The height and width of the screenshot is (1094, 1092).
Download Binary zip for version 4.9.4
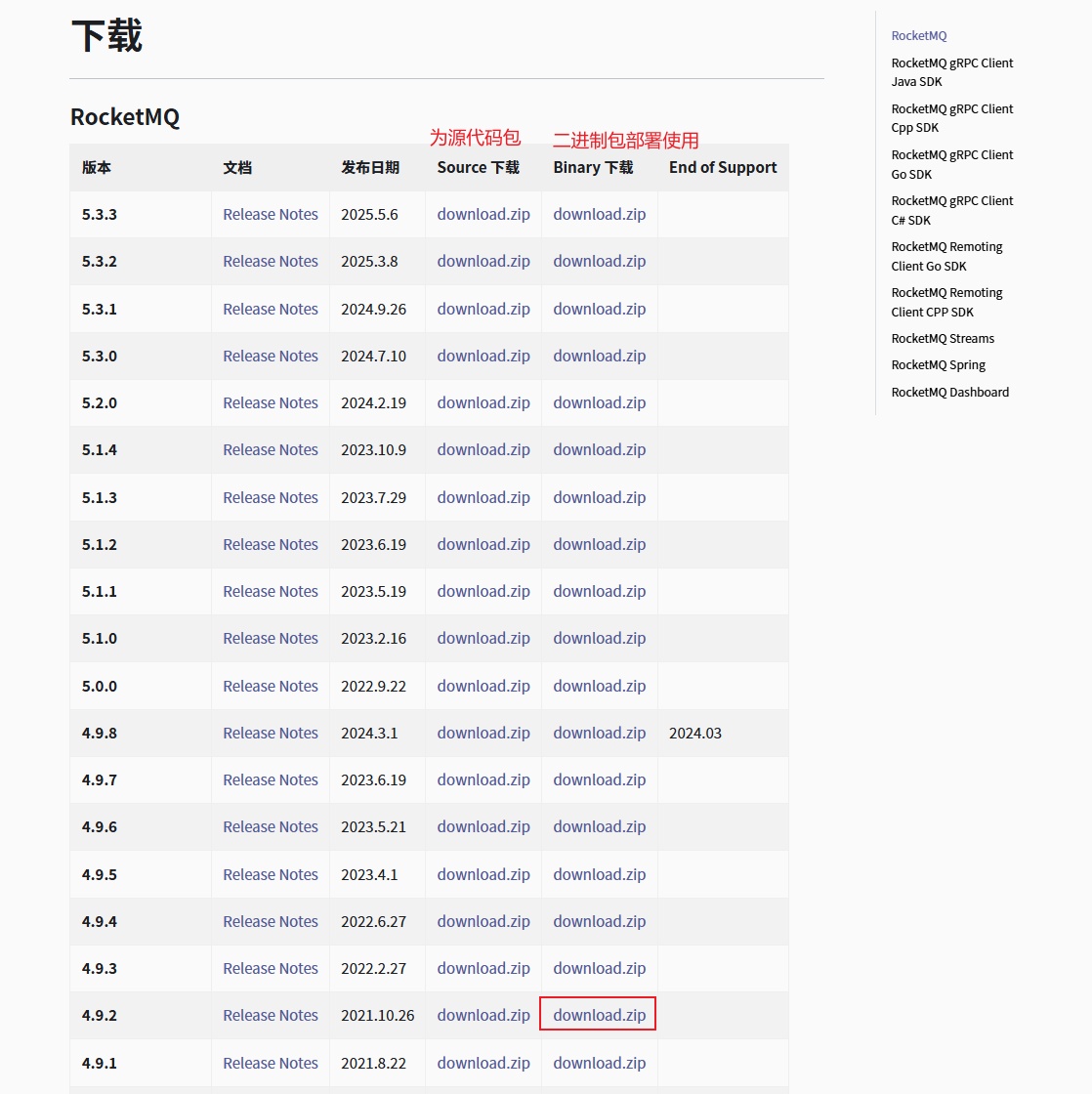[x=600, y=921]
